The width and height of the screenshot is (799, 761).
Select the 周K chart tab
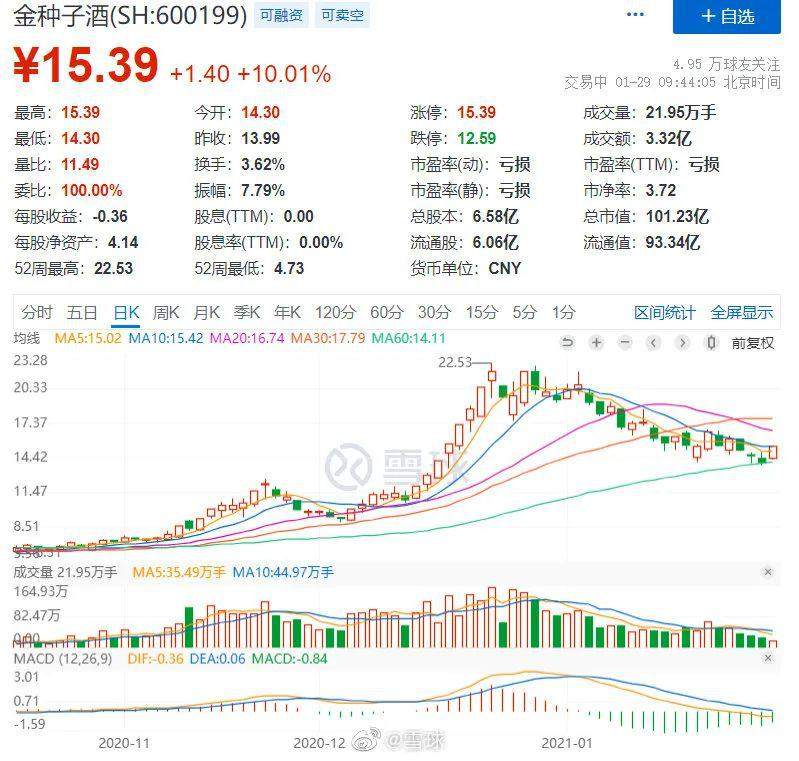click(x=166, y=312)
